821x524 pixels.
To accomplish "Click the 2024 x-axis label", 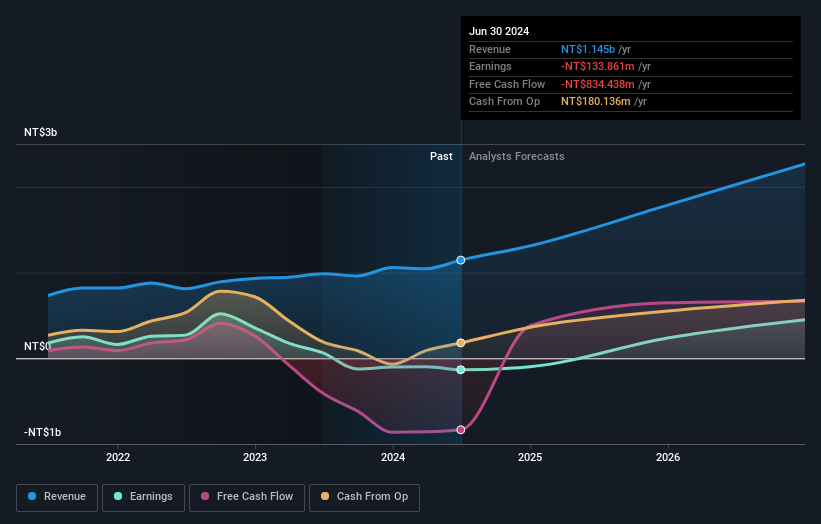I will [393, 457].
